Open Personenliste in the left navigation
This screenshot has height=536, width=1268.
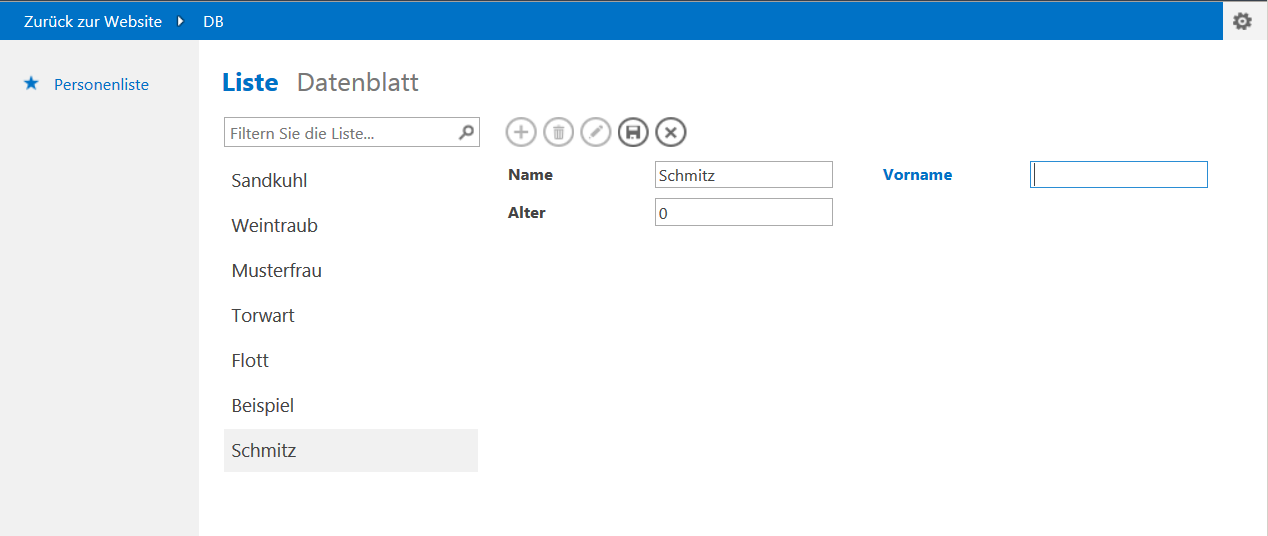click(101, 85)
